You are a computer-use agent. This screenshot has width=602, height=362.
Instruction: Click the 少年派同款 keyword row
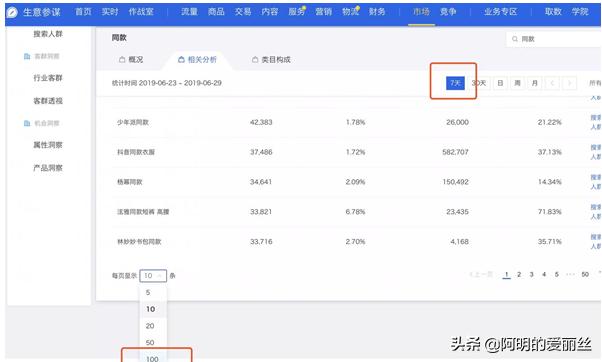pyautogui.click(x=356, y=122)
